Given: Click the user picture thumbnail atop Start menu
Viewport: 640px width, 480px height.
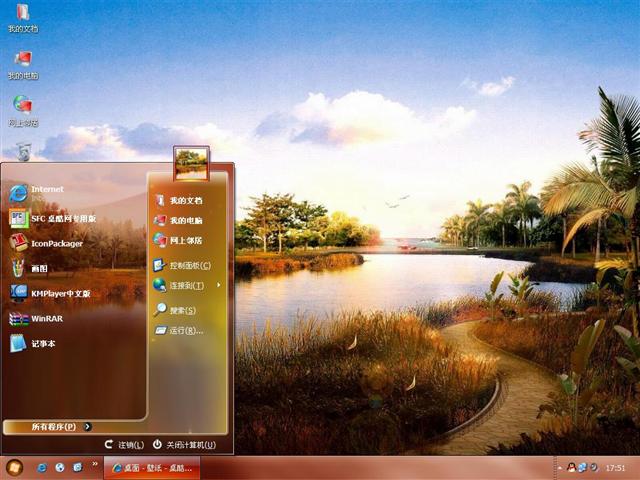Looking at the screenshot, I should 191,164.
